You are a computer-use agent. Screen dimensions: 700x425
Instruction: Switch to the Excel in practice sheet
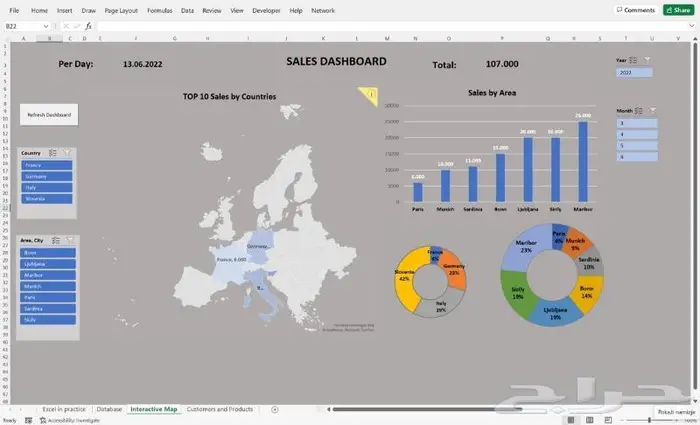pyautogui.click(x=64, y=409)
